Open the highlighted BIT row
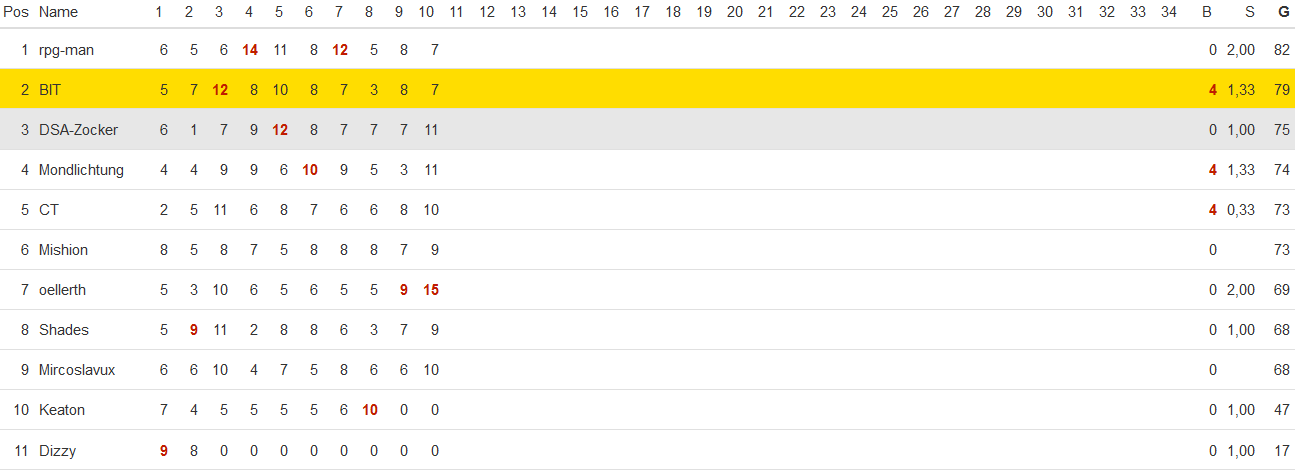Screen dimensions: 1295x470 pos(647,90)
